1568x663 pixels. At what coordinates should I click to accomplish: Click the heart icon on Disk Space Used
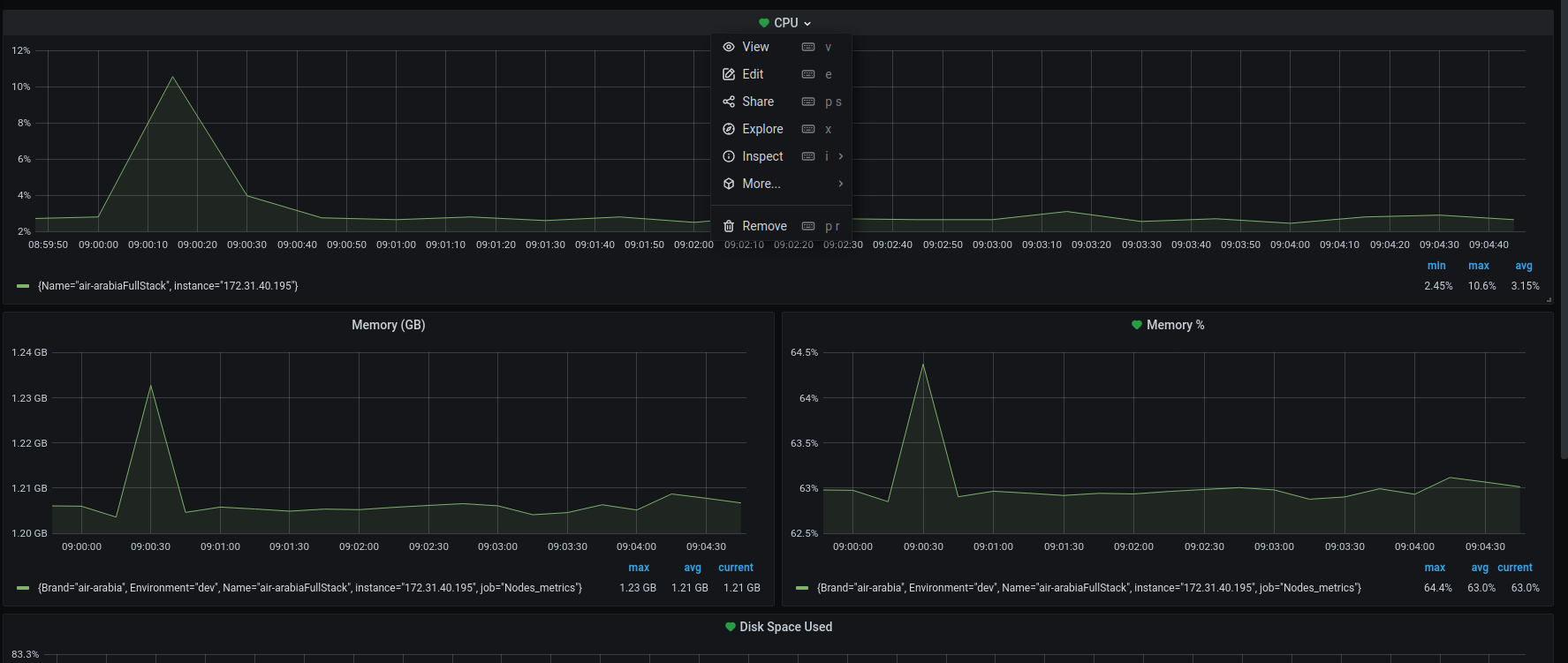point(730,627)
